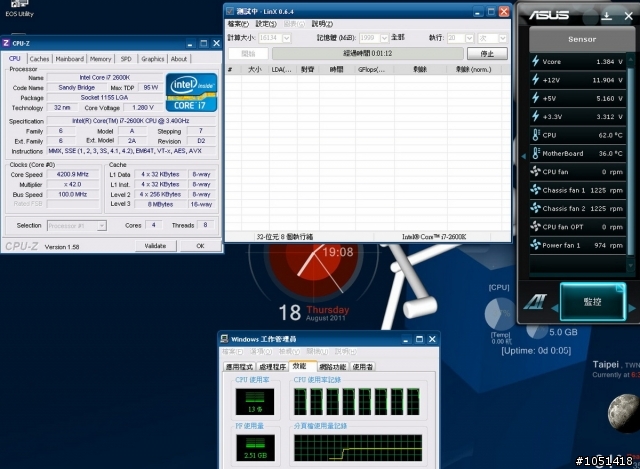Switch to Mainboard tab in CPU-Z
Image resolution: width=640 pixels, height=469 pixels.
(x=69, y=59)
